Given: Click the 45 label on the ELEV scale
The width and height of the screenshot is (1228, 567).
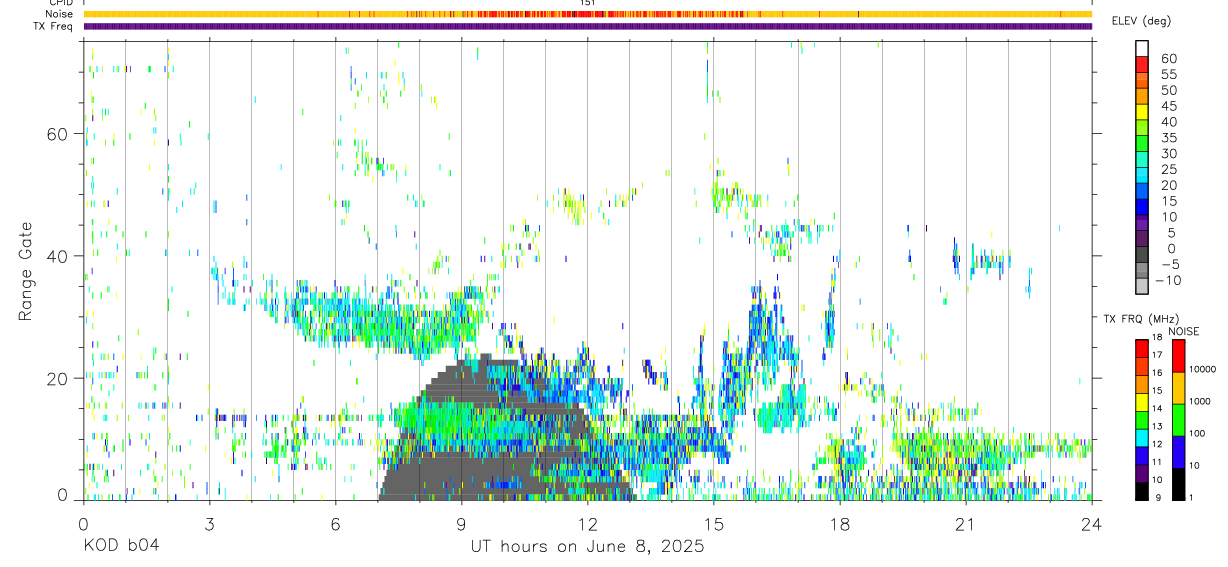Looking at the screenshot, I should [1168, 106].
